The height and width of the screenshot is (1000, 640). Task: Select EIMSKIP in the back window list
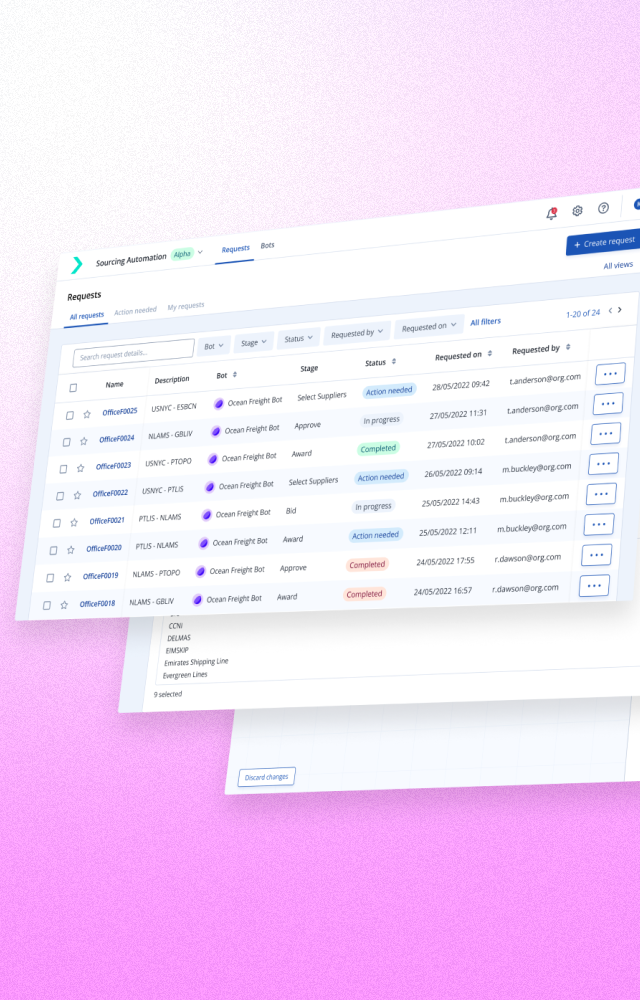pos(177,650)
